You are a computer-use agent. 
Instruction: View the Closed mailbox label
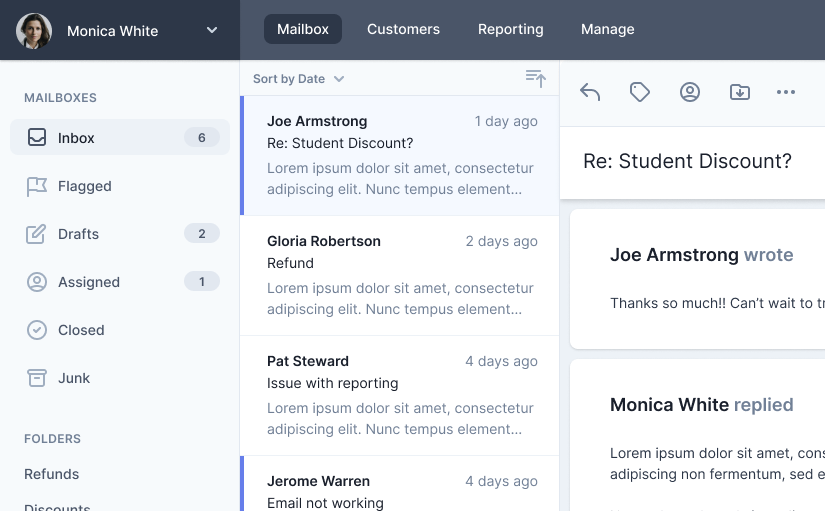point(81,330)
